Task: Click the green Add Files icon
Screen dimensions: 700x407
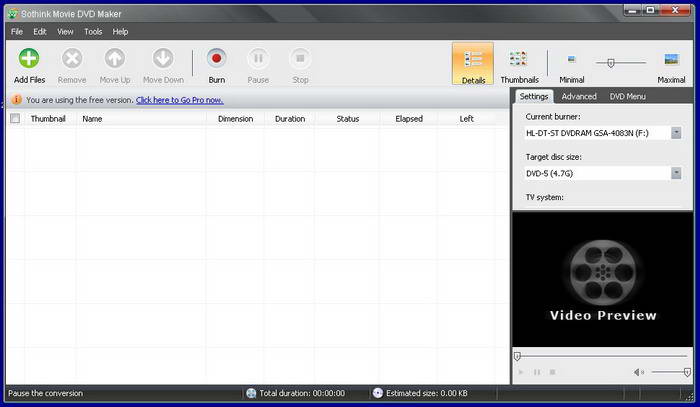Action: tap(29, 58)
